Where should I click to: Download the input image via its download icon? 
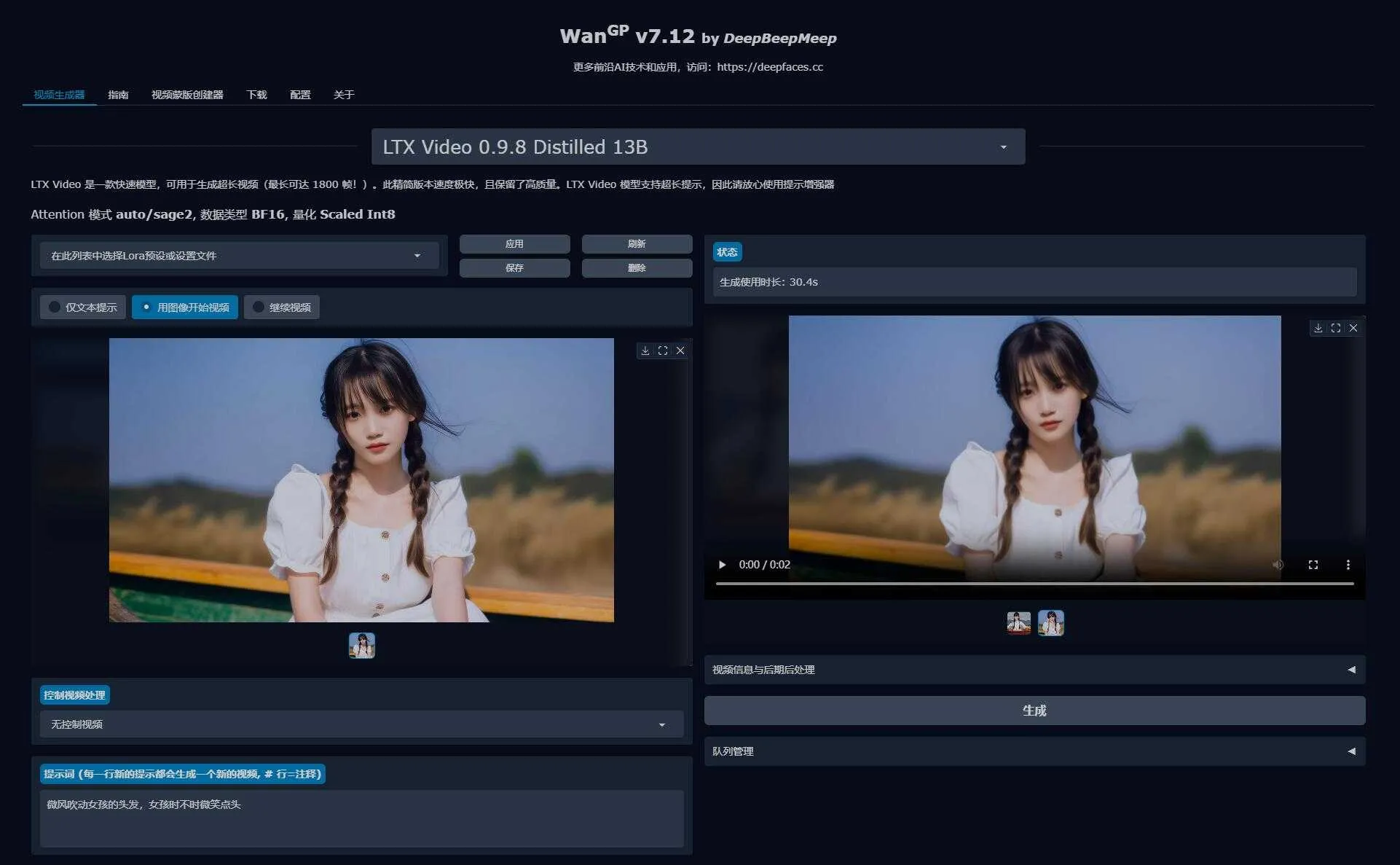(645, 351)
